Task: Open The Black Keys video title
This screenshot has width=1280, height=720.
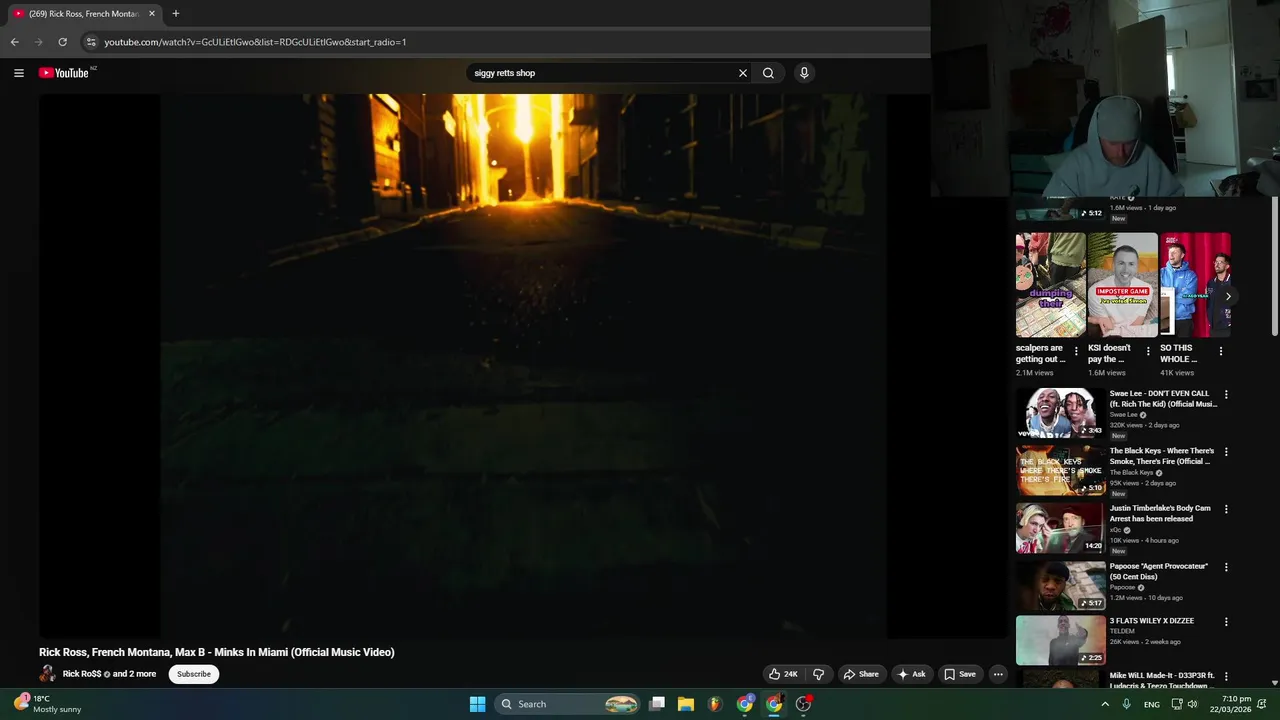Action: point(1162,456)
